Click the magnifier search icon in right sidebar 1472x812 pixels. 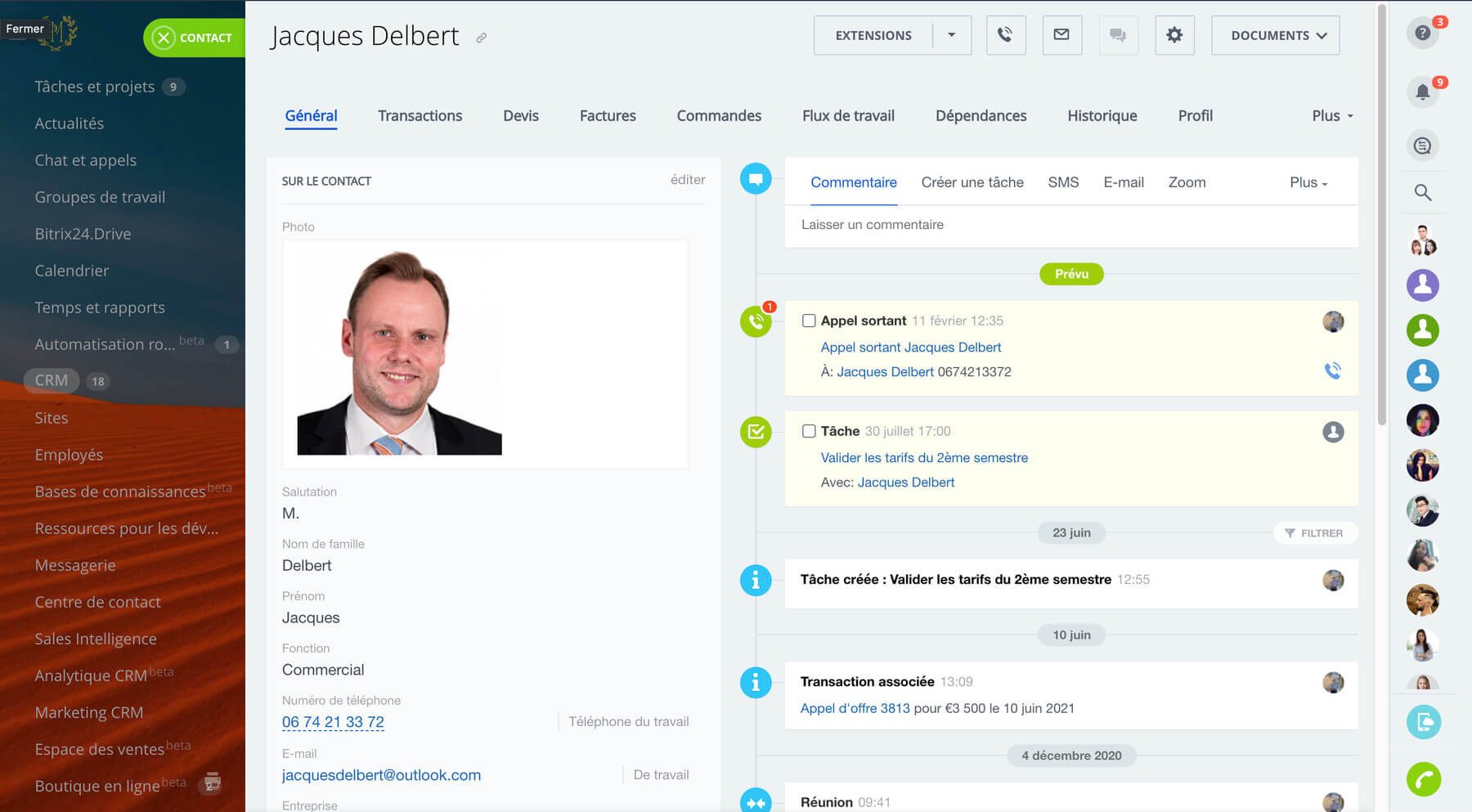(1423, 193)
